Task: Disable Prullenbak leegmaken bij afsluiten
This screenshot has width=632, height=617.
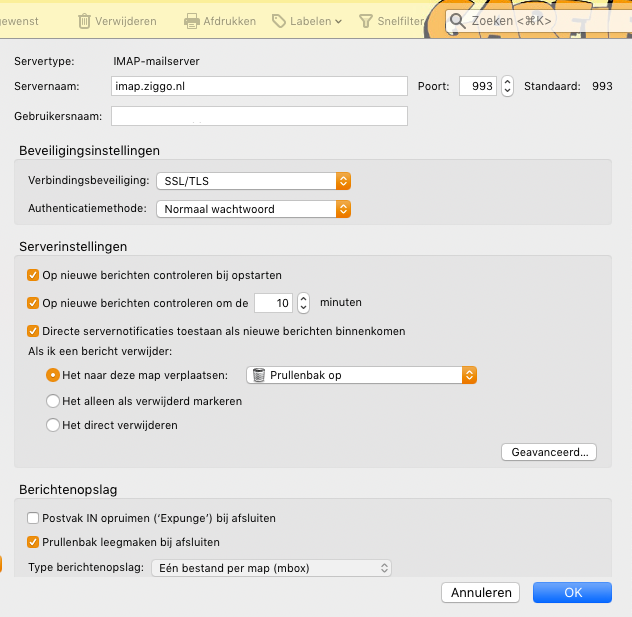Action: 33,542
